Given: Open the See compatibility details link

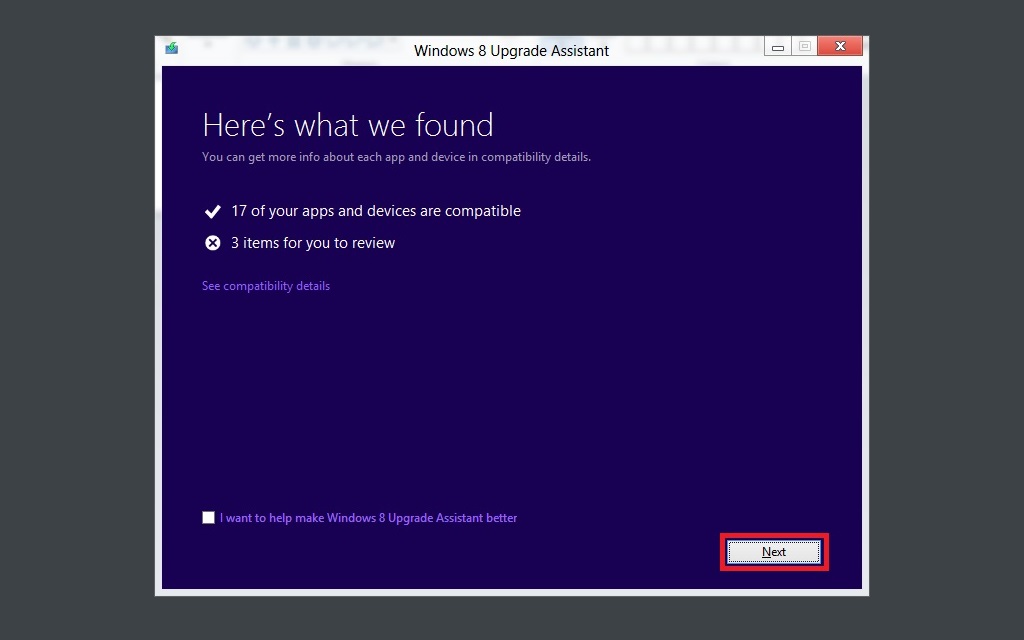Looking at the screenshot, I should pos(266,286).
